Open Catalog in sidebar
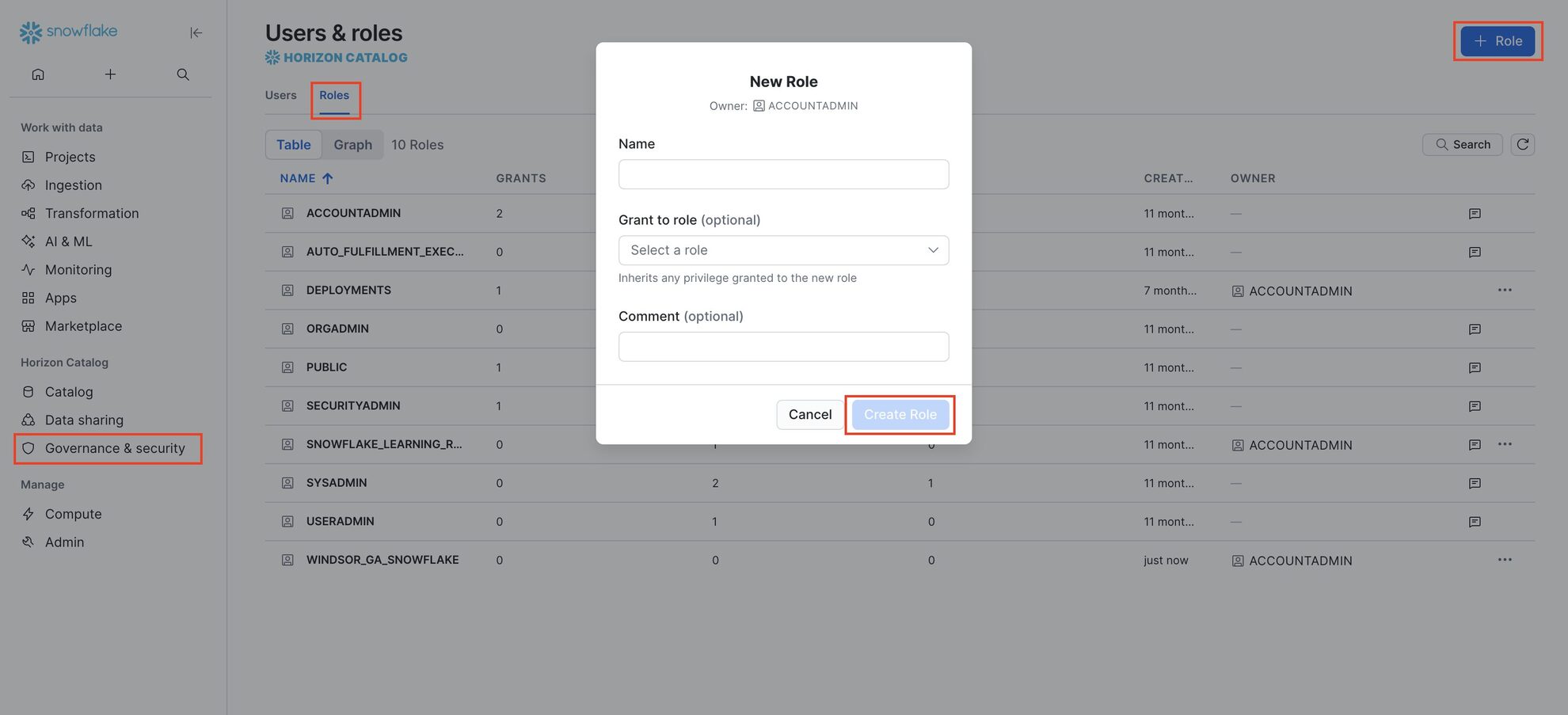This screenshot has width=1568, height=715. (69, 392)
